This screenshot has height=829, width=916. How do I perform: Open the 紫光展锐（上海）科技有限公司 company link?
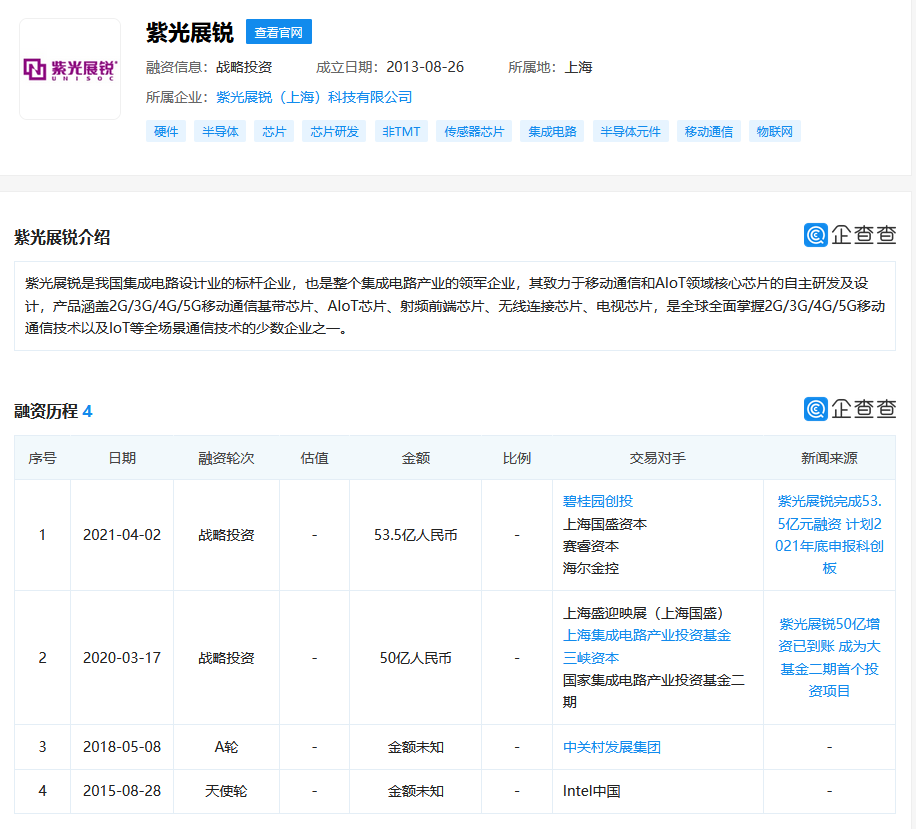314,97
